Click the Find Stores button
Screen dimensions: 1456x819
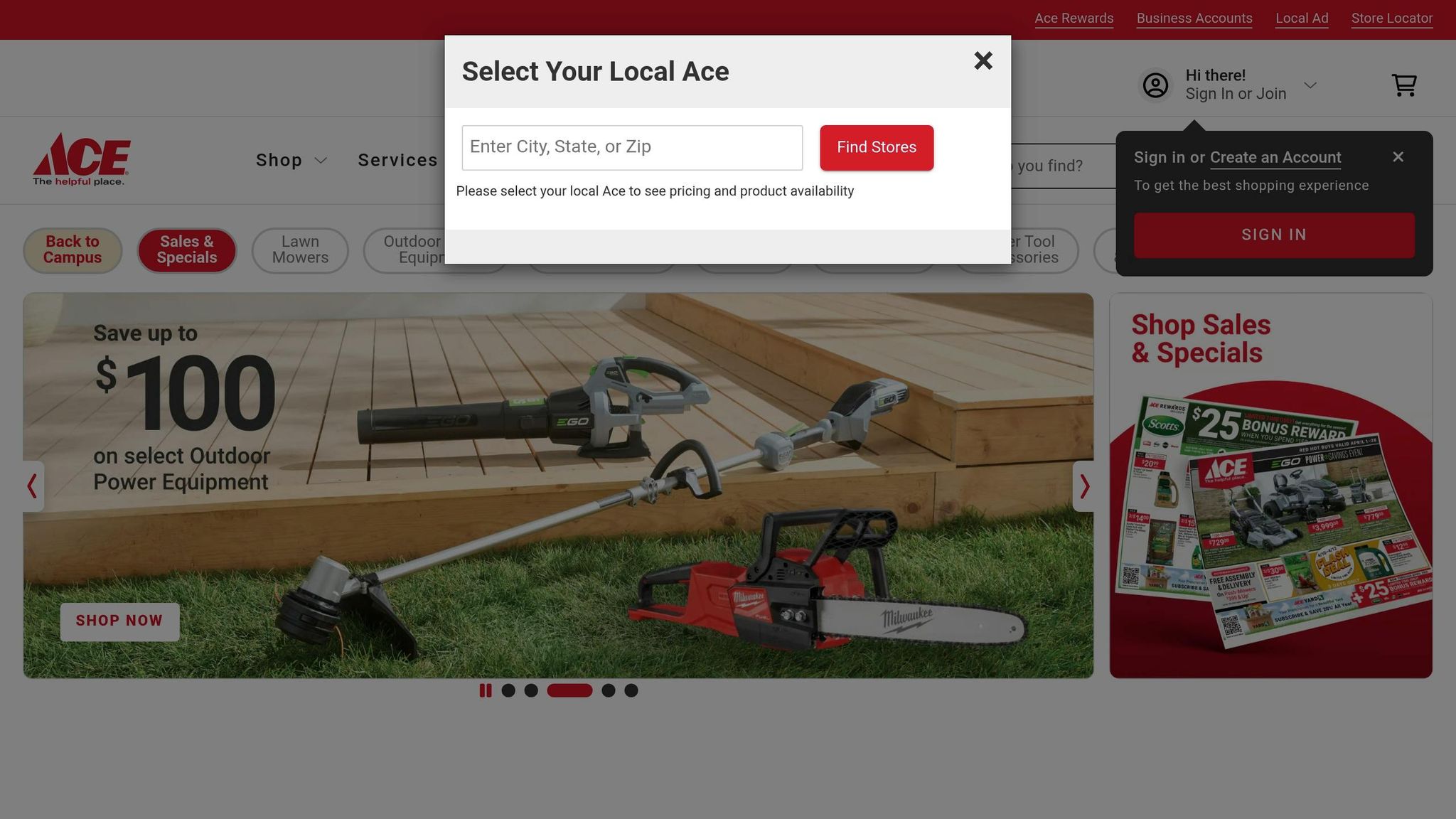pos(877,148)
